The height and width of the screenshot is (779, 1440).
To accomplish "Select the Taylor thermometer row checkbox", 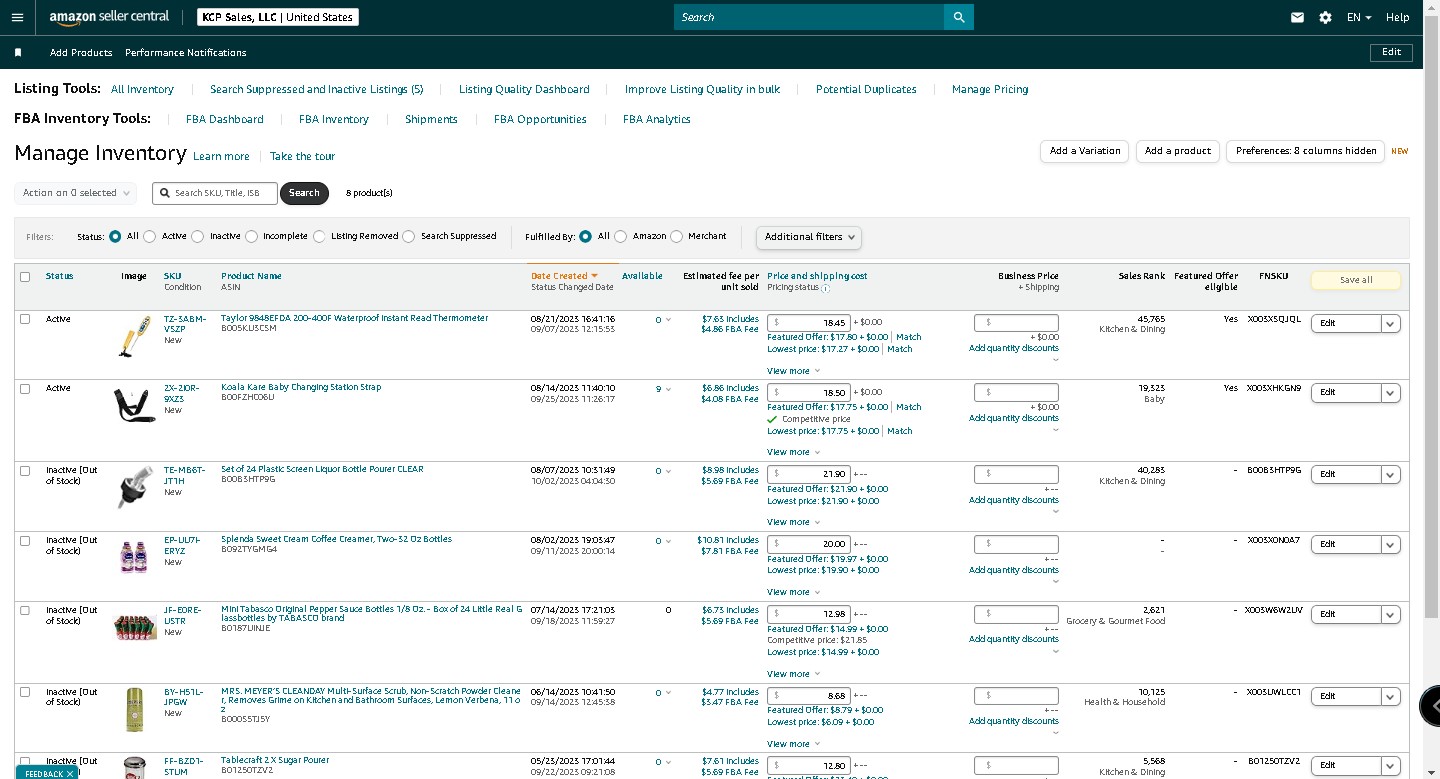I will 25,319.
